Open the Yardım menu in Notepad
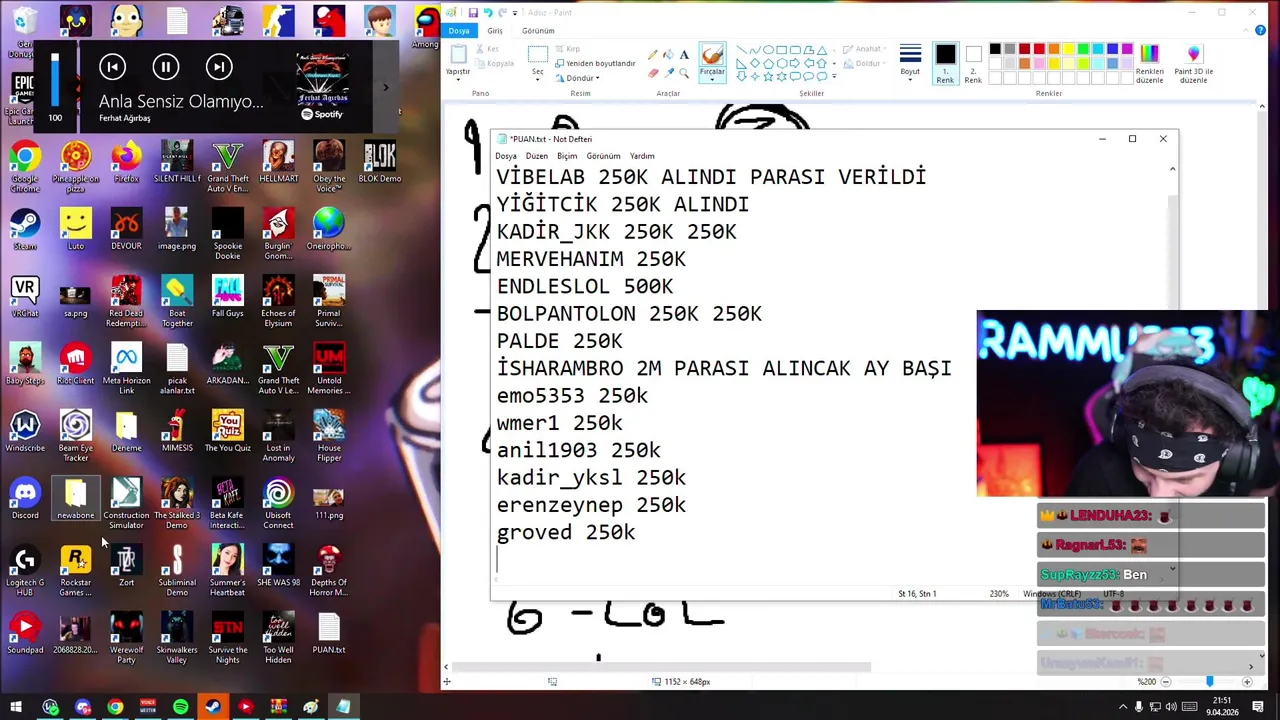Viewport: 1280px width, 720px height. pos(642,156)
